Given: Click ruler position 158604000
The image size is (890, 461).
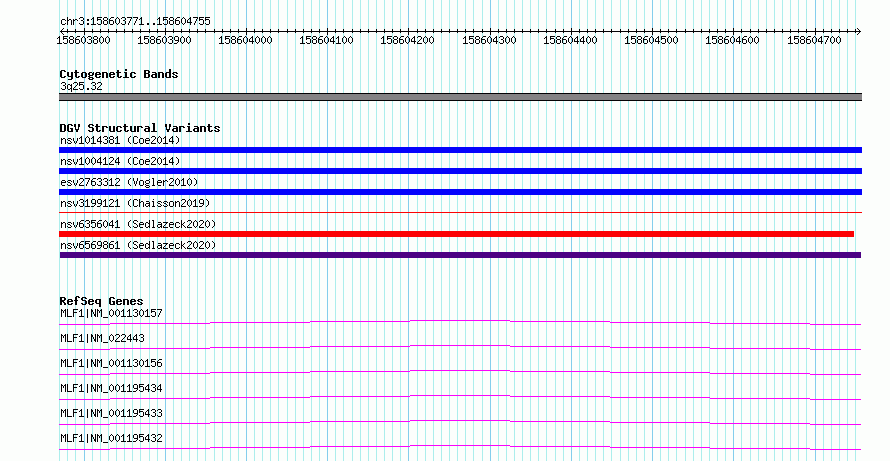Looking at the screenshot, I should pos(246,40).
